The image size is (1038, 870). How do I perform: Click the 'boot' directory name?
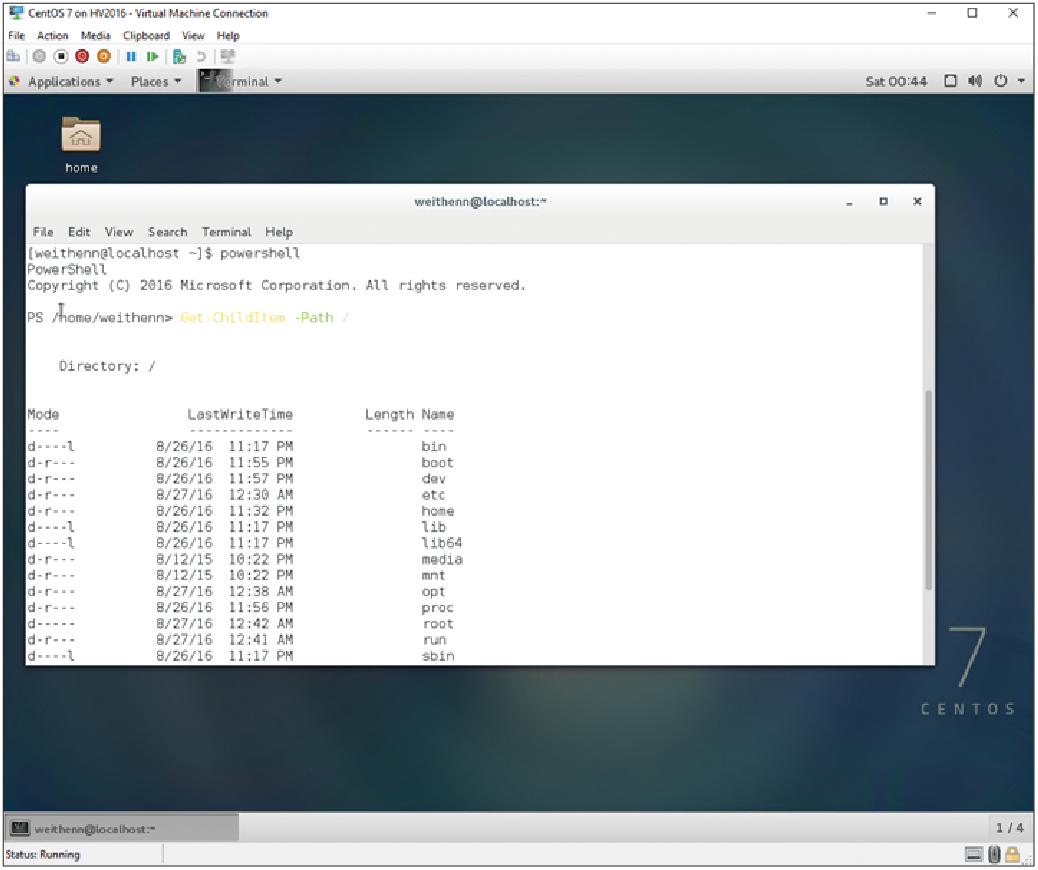point(438,463)
